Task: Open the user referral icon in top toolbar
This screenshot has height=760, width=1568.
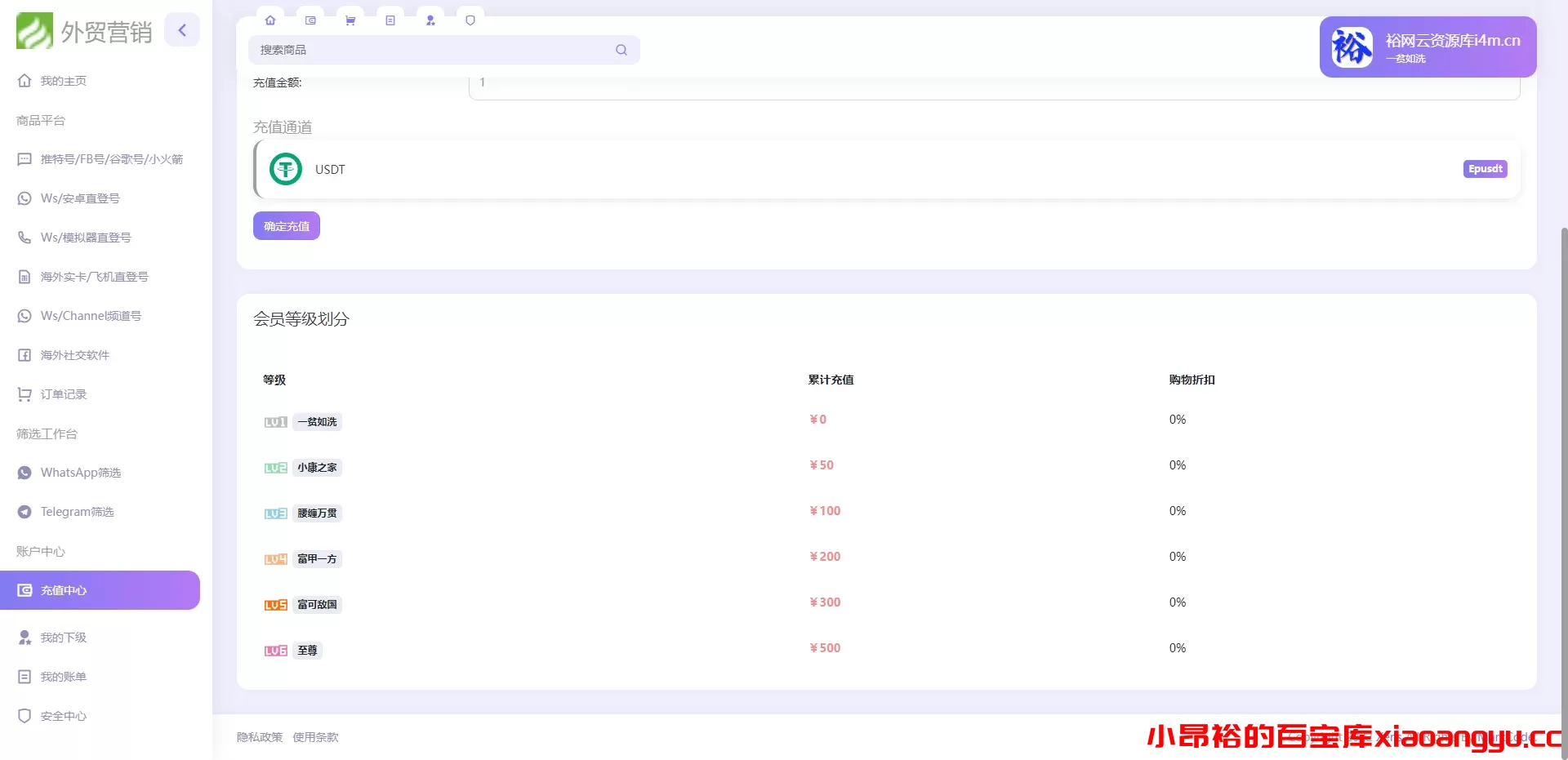Action: 430,20
